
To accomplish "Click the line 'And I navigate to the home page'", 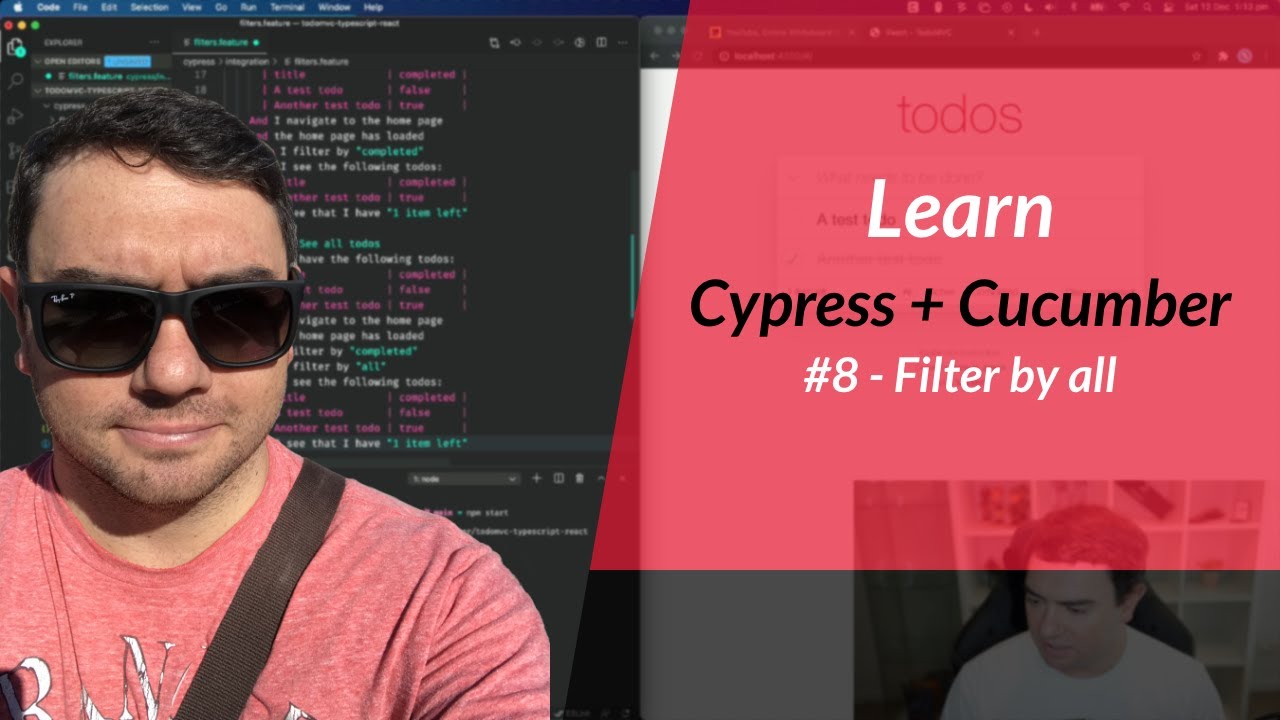I will pyautogui.click(x=346, y=121).
